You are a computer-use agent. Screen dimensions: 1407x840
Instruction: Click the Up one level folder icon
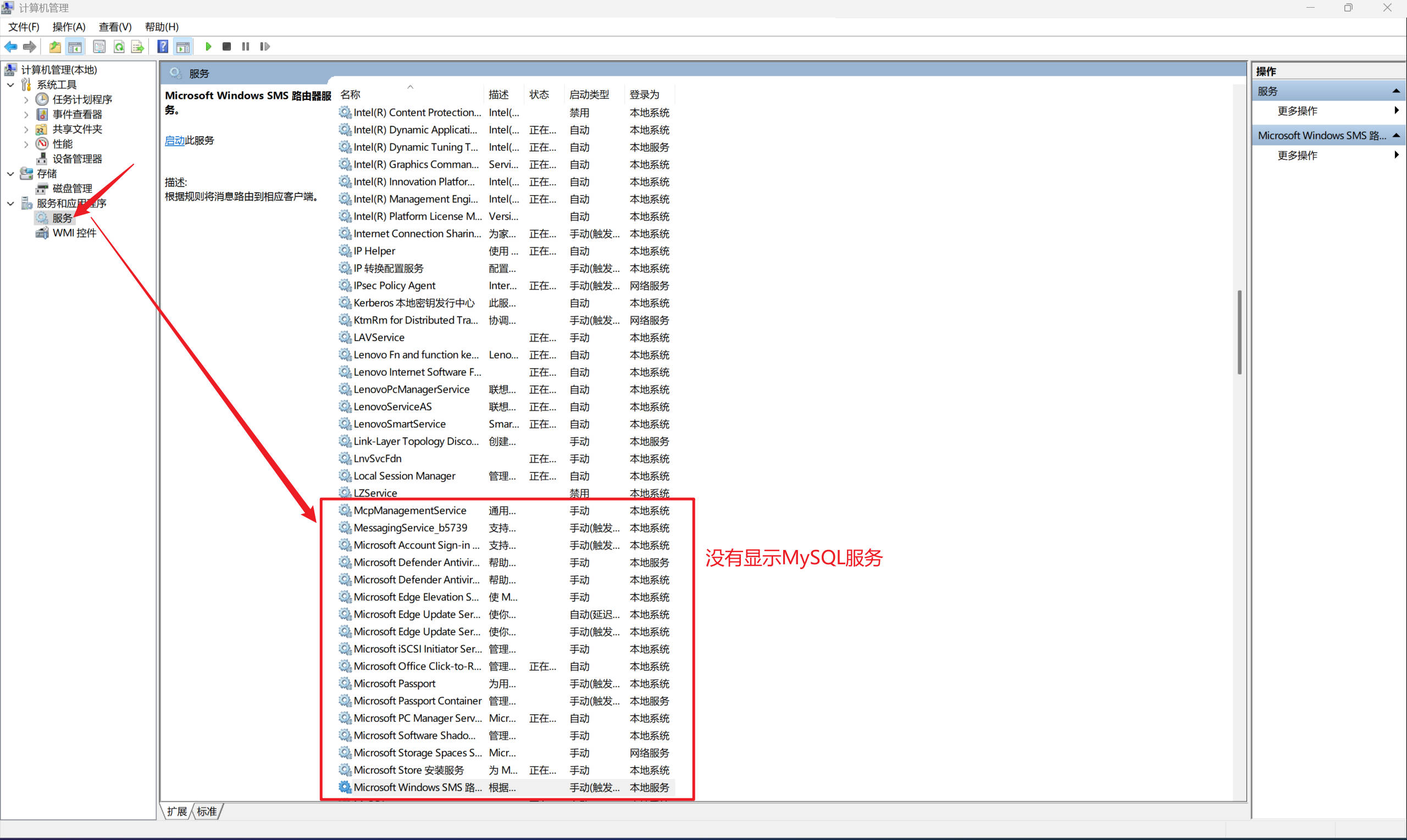(x=55, y=46)
